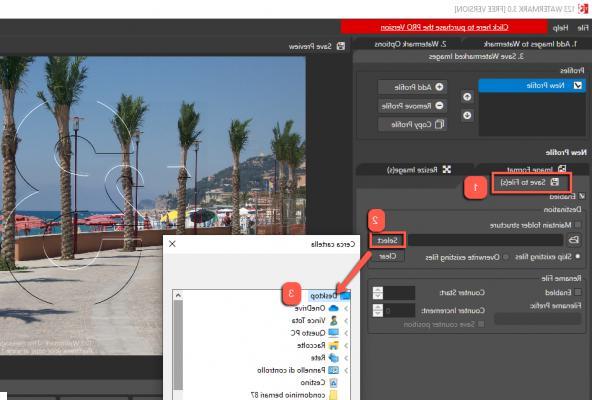
Task: Choose Overwrite existing files option
Action: click(x=506, y=257)
